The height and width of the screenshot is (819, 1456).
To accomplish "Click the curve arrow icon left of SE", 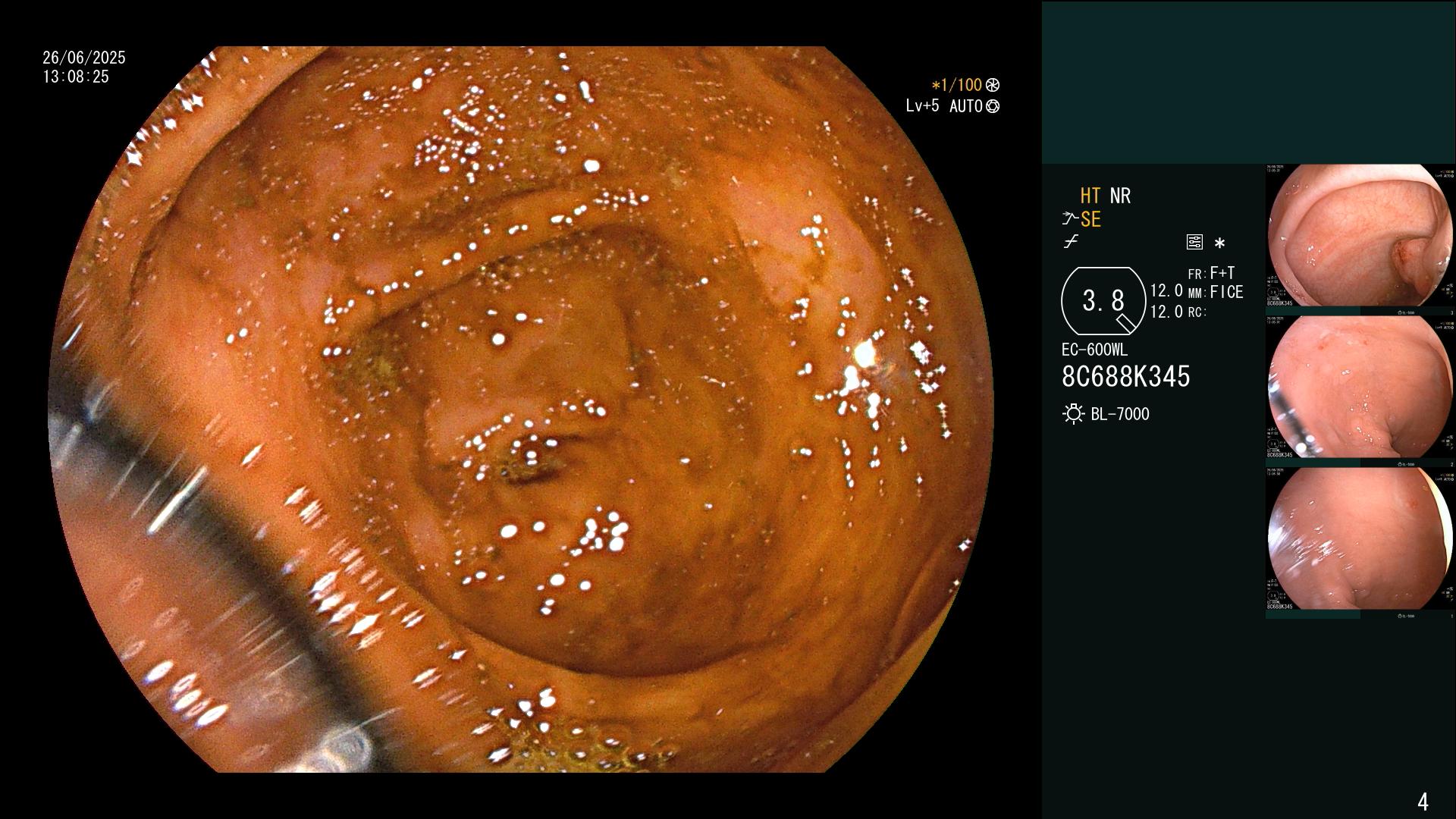I will [x=1070, y=219].
